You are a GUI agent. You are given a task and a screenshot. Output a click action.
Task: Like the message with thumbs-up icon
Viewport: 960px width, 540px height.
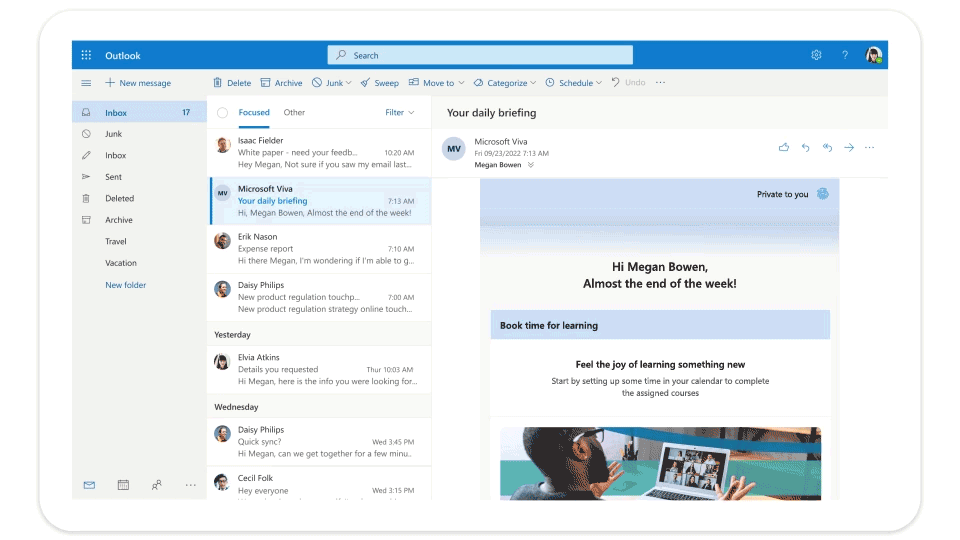(784, 148)
